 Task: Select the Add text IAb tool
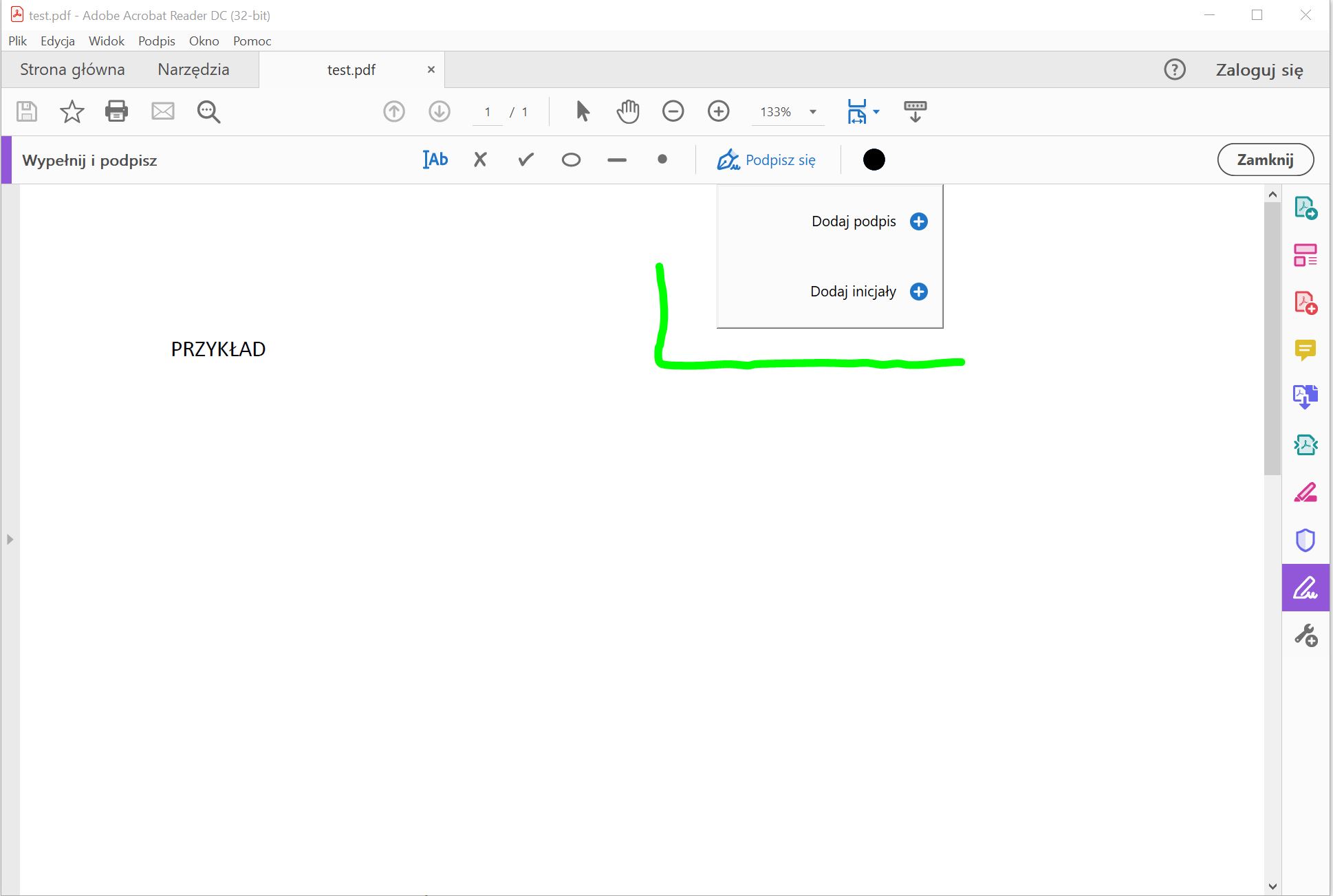click(x=435, y=160)
